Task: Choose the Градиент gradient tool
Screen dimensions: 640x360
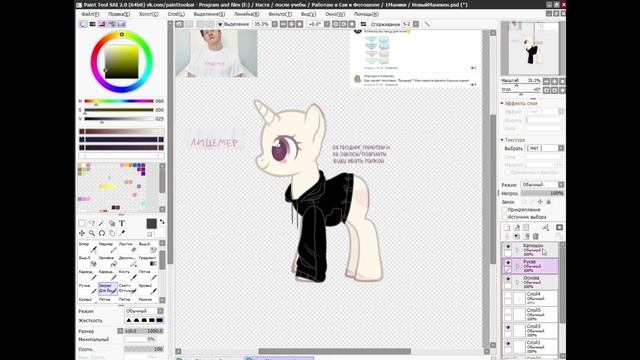Action: [148, 261]
